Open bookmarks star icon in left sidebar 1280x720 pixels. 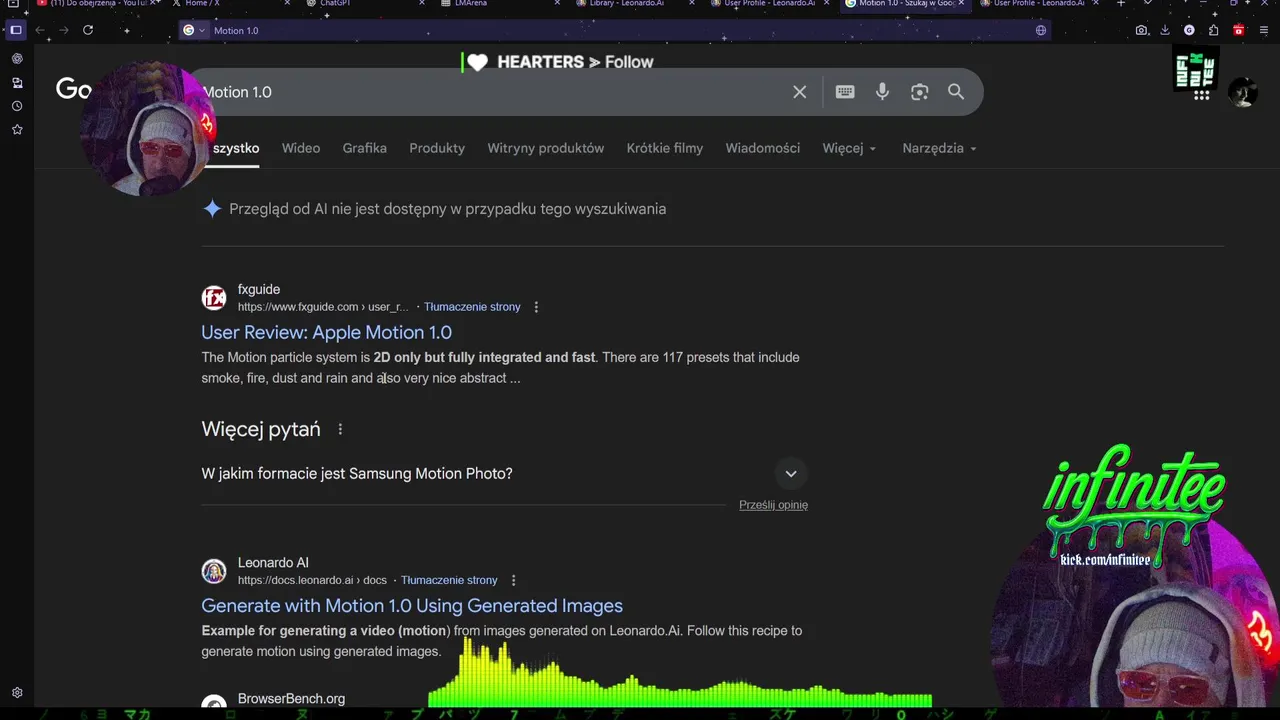click(x=17, y=129)
